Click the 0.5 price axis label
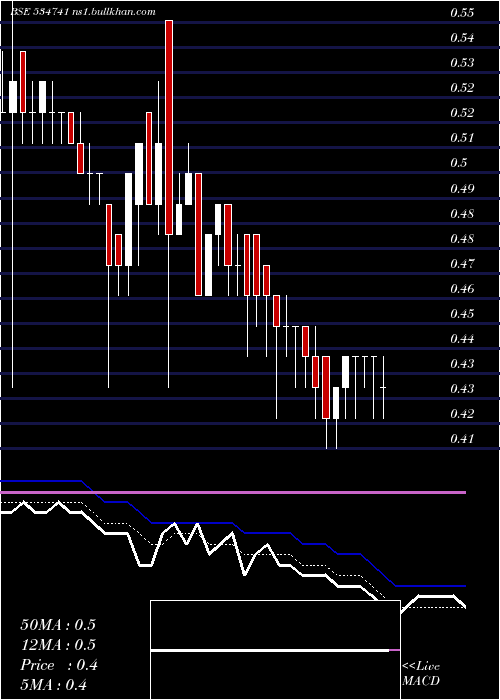 click(x=459, y=163)
